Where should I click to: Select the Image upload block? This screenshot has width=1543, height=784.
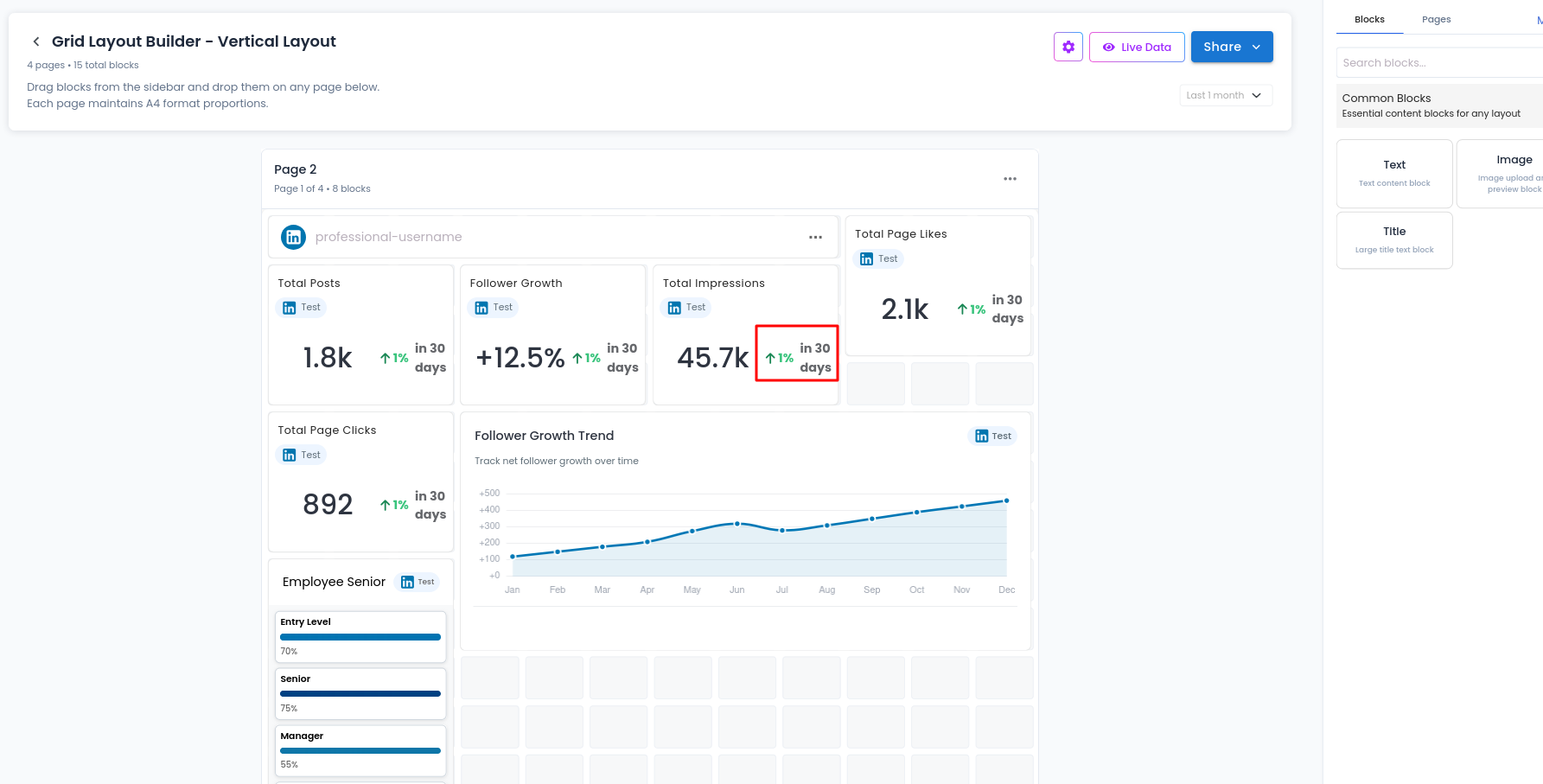pos(1500,174)
